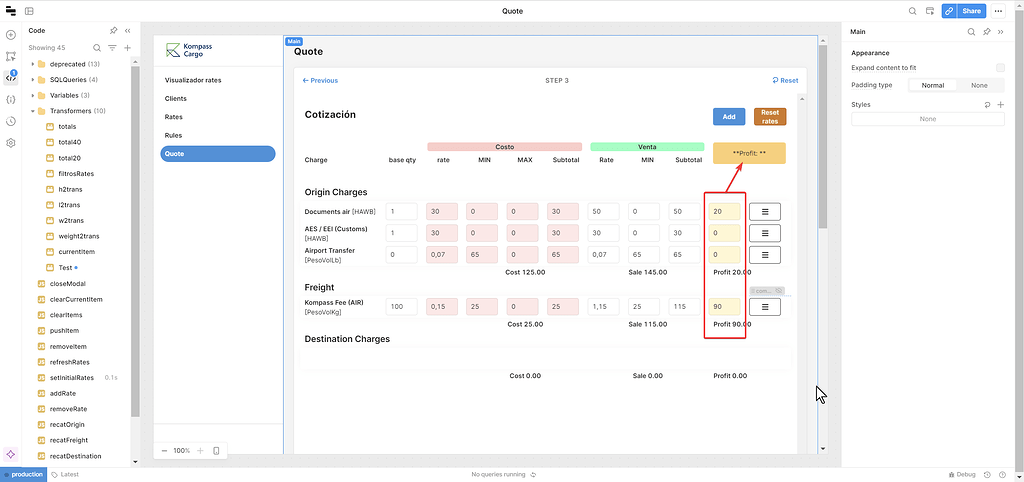The image size is (1024, 482).
Task: Open the Preview app icon in top bar
Action: pyautogui.click(x=930, y=11)
